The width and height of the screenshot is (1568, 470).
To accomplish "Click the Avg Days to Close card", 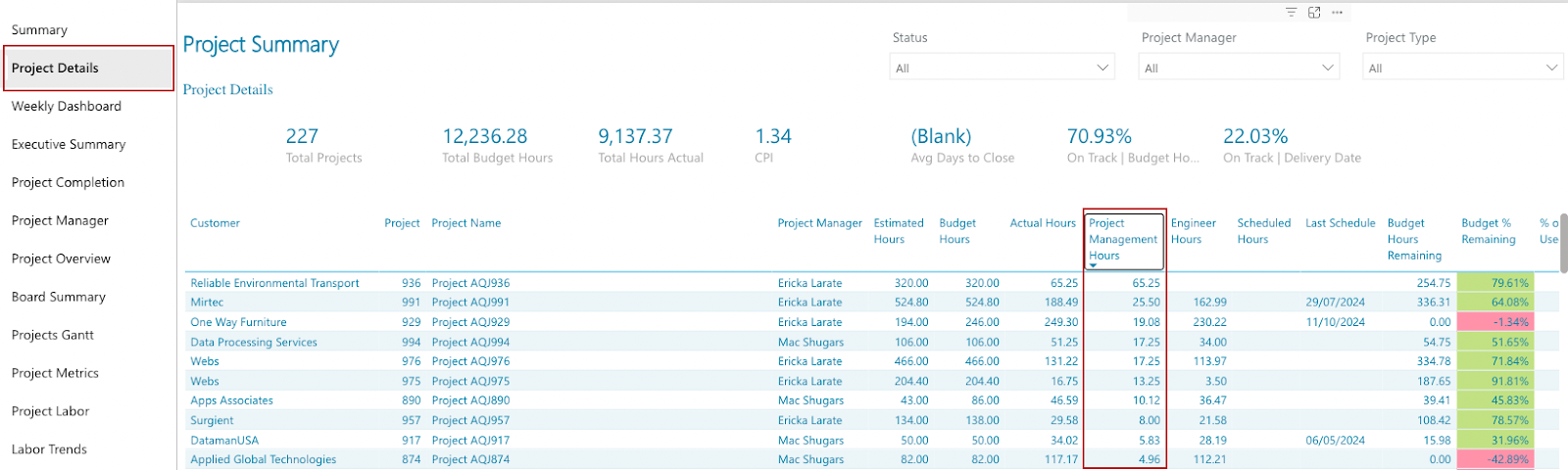I will pos(962,145).
